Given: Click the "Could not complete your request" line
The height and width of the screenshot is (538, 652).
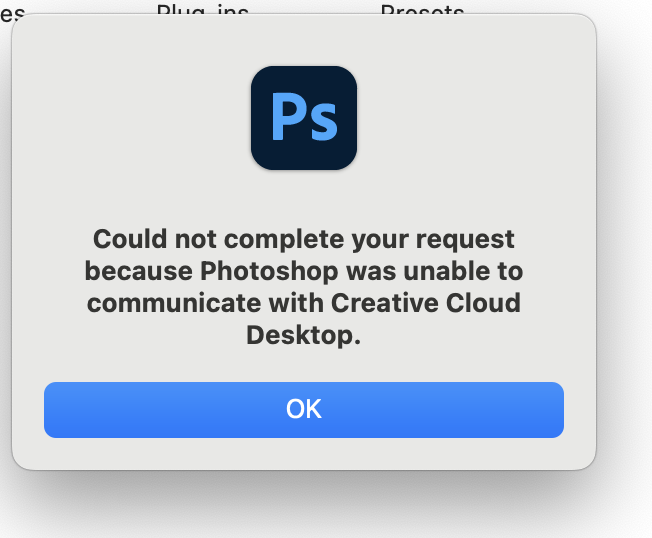Looking at the screenshot, I should 304,239.
